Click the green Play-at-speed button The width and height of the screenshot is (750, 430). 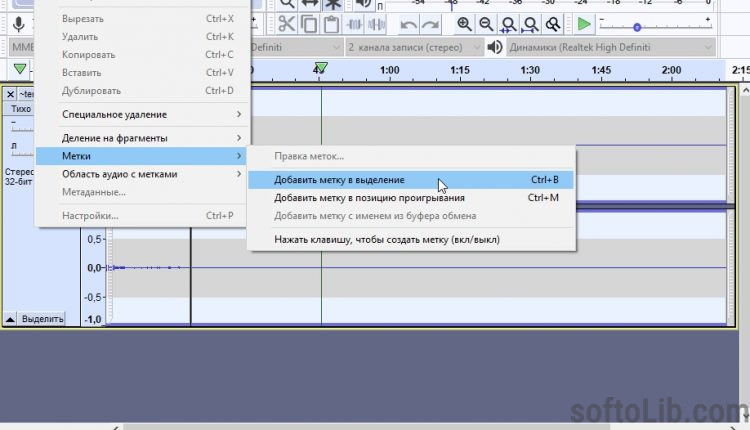point(583,24)
